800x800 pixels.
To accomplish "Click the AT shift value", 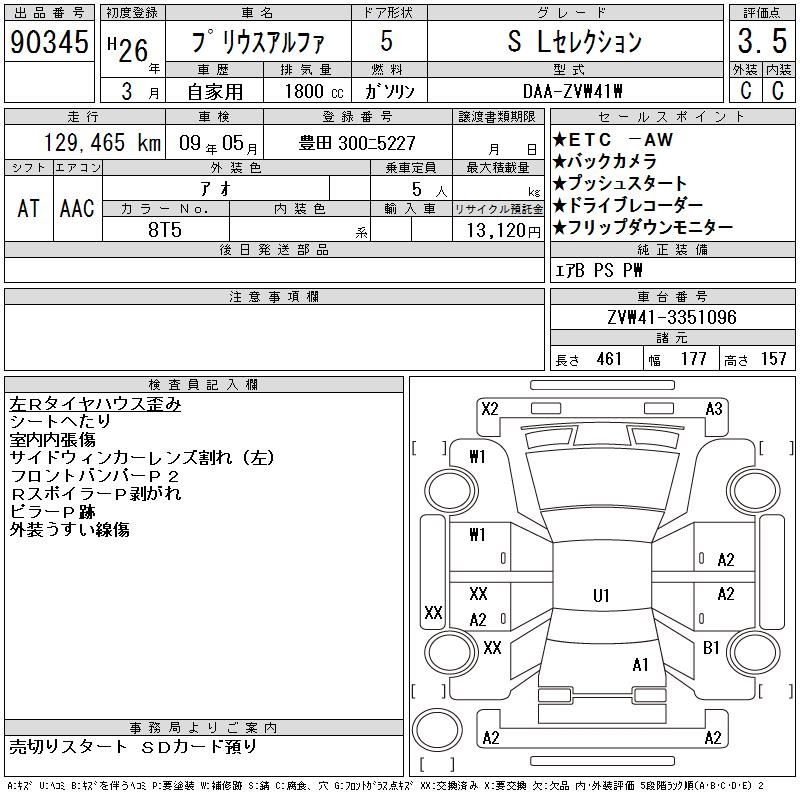I will (28, 209).
